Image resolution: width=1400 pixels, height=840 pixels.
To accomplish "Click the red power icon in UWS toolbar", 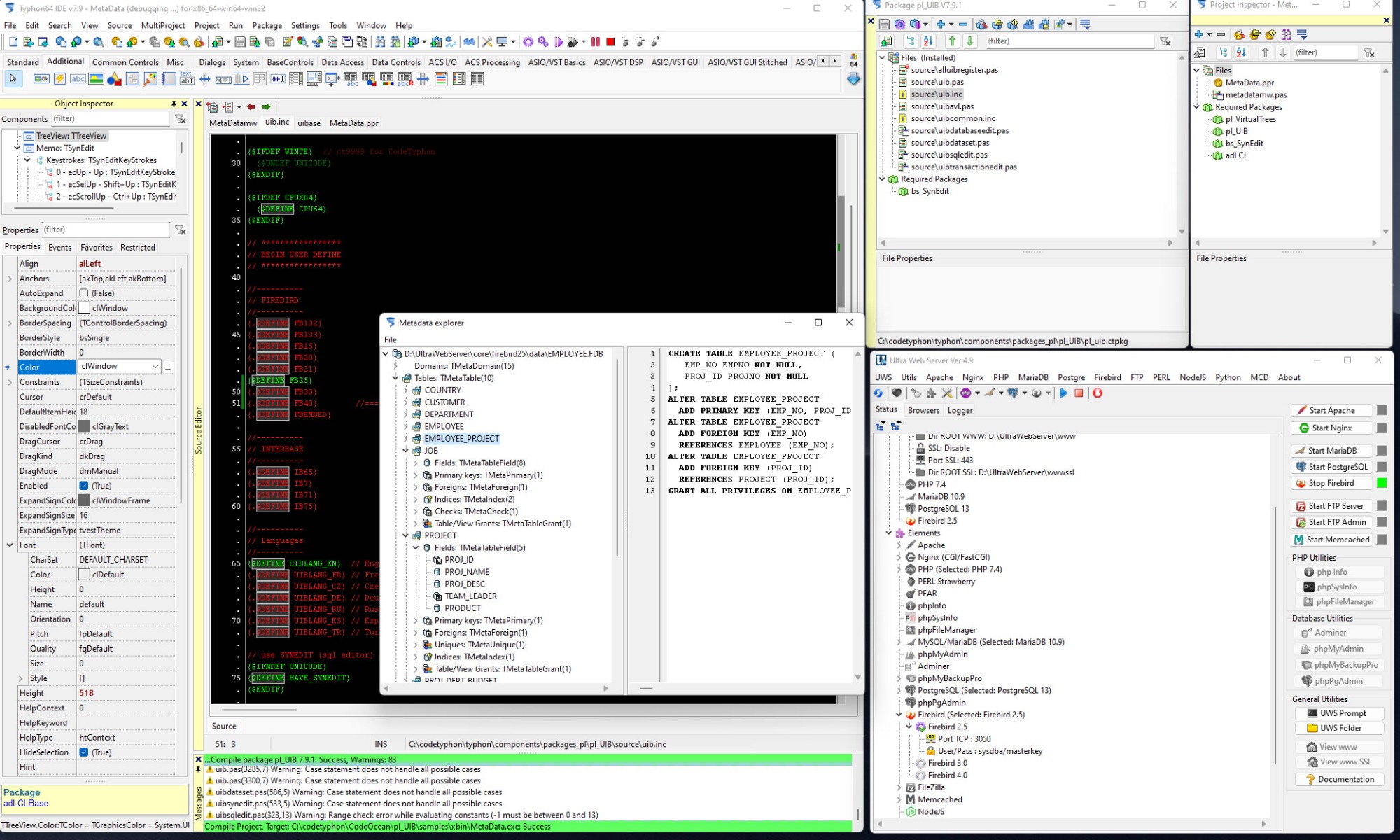I will (x=1098, y=393).
